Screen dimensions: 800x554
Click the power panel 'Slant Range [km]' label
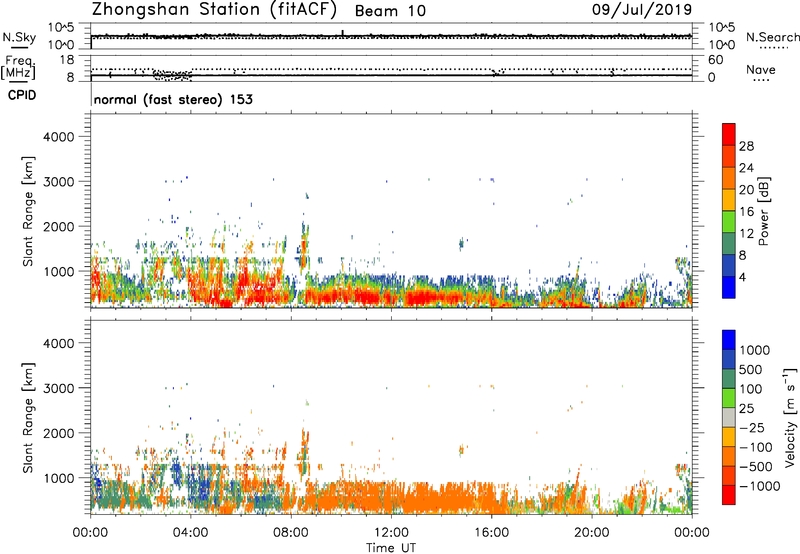[x=28, y=211]
